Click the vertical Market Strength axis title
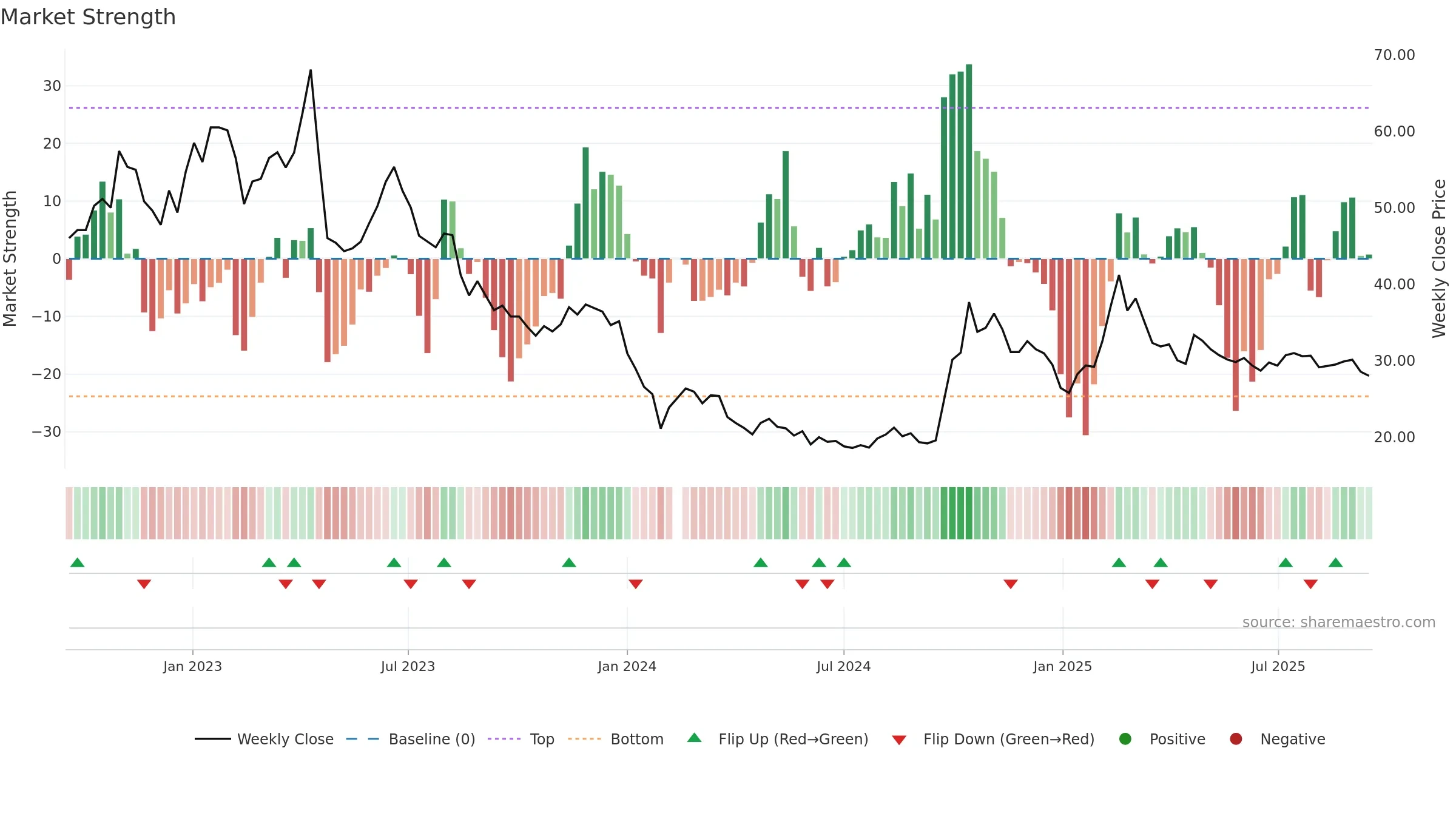1456x819 pixels. (10, 258)
